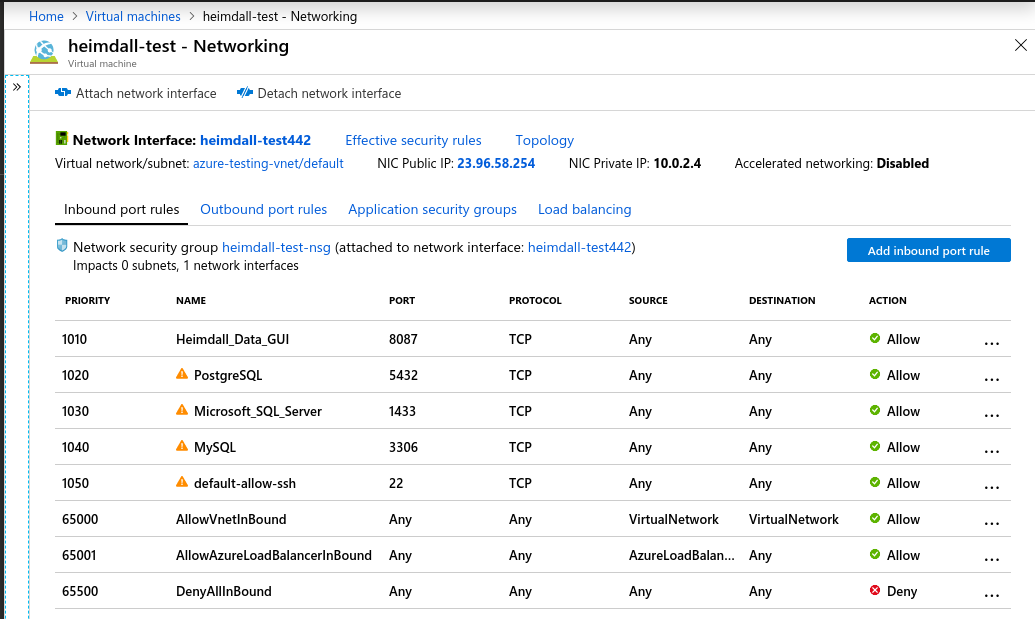Close the Networking blade
Viewport: 1035px width, 619px height.
coord(1020,45)
